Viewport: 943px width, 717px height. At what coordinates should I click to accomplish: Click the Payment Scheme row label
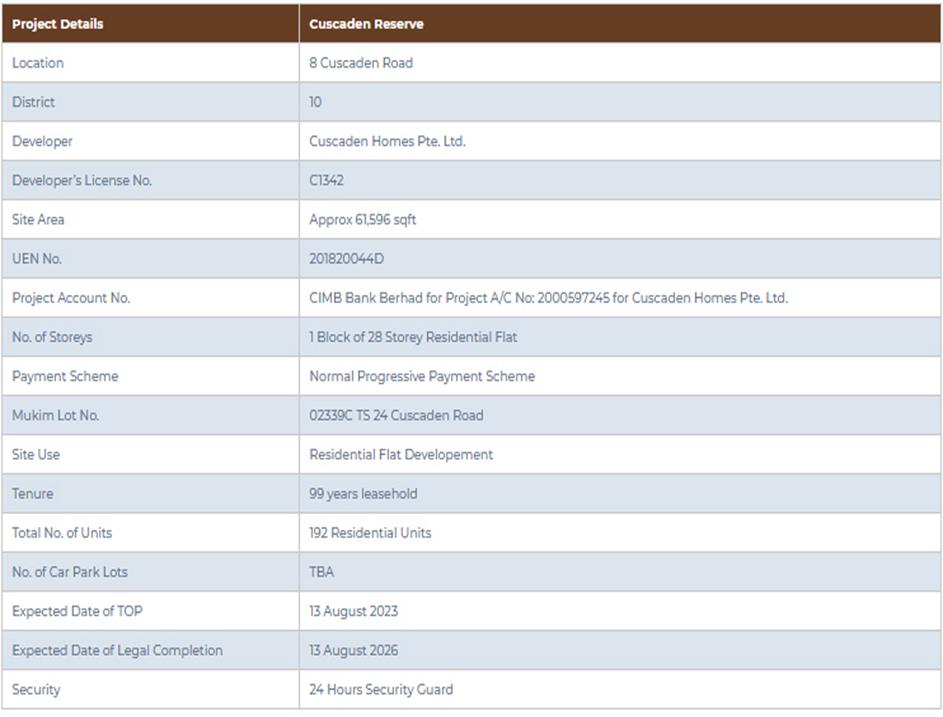pos(65,376)
